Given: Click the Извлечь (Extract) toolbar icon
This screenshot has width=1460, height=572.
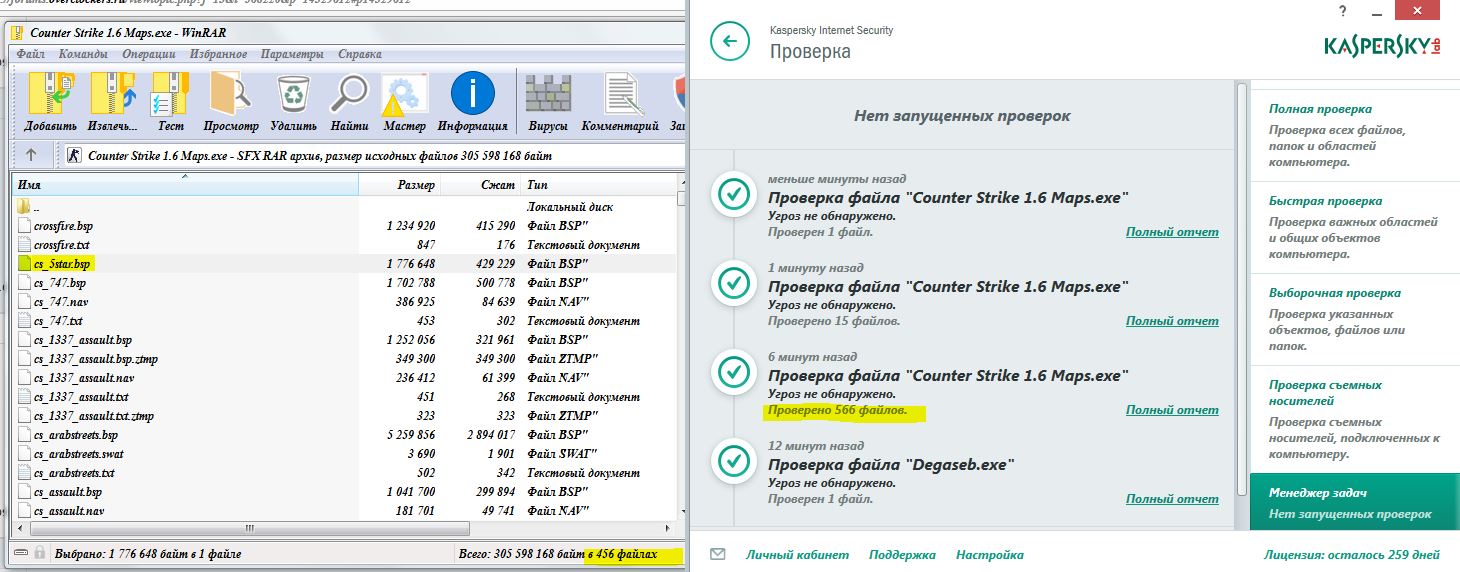Looking at the screenshot, I should click(x=112, y=95).
